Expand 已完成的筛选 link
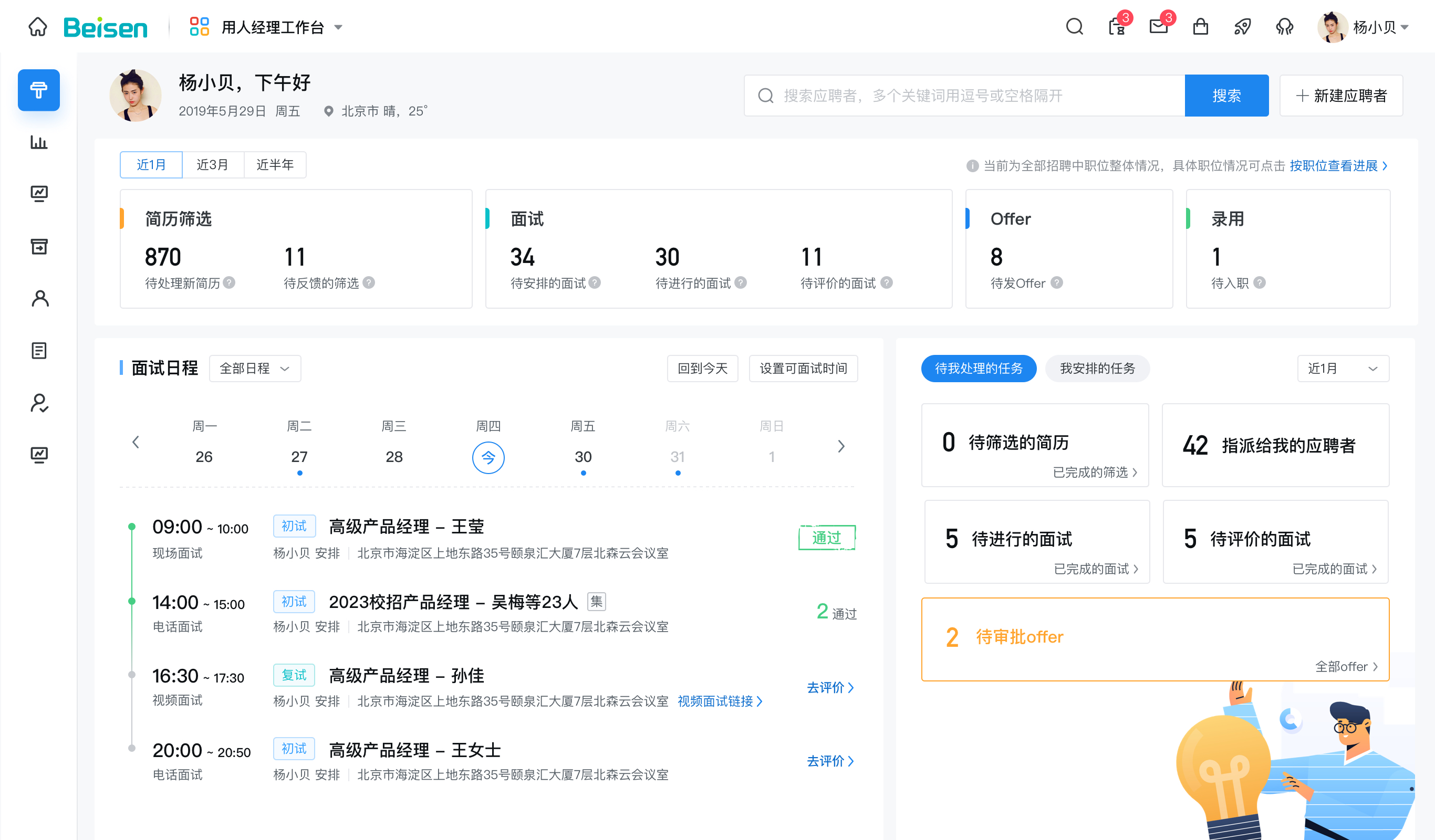The image size is (1435, 840). tap(1095, 472)
